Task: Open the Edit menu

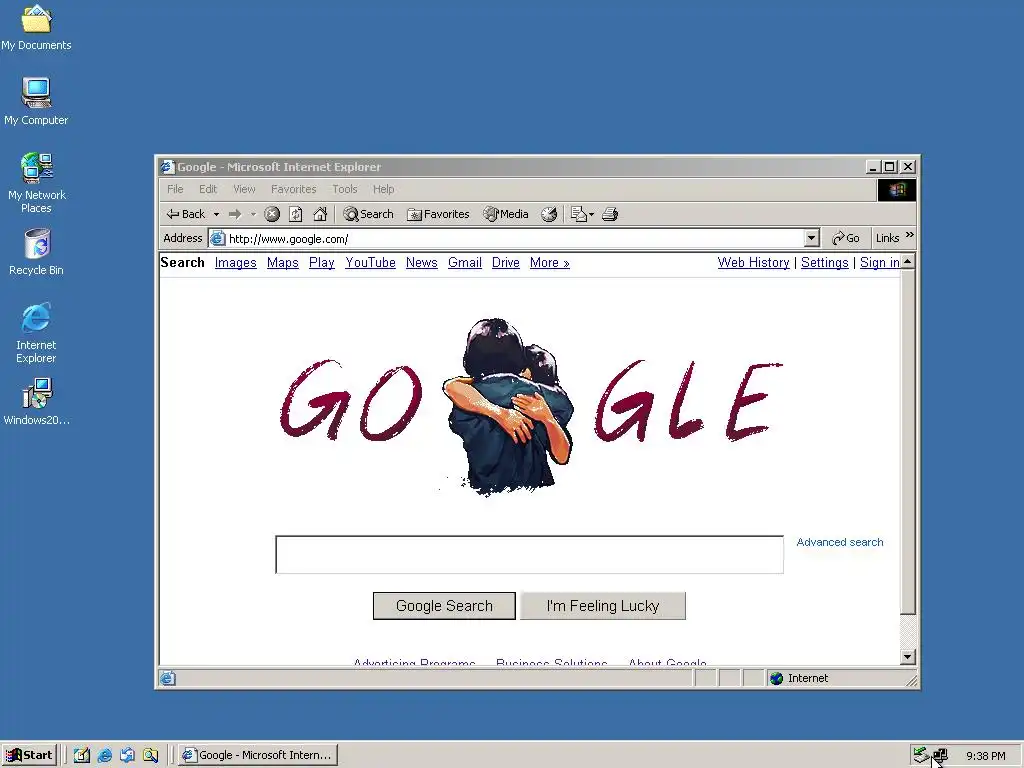Action: pyautogui.click(x=208, y=189)
